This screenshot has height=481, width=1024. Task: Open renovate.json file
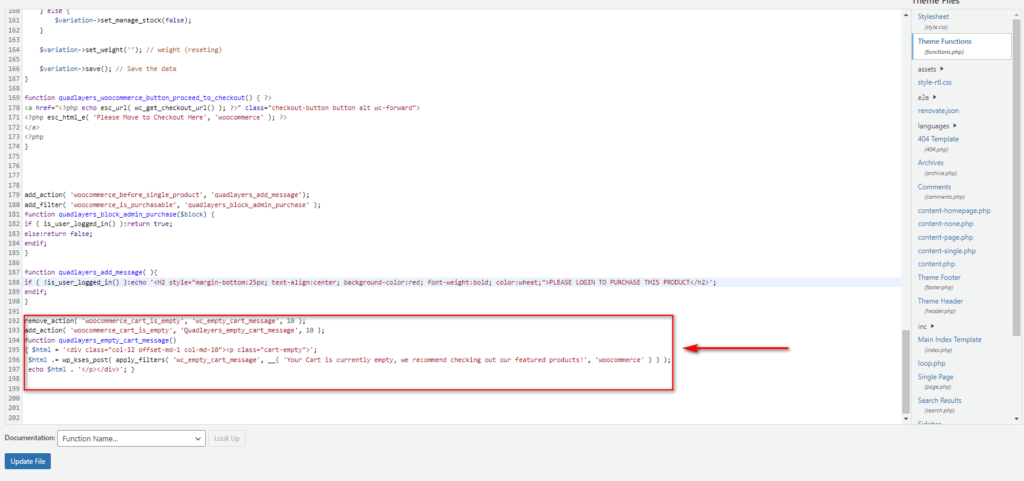click(938, 110)
